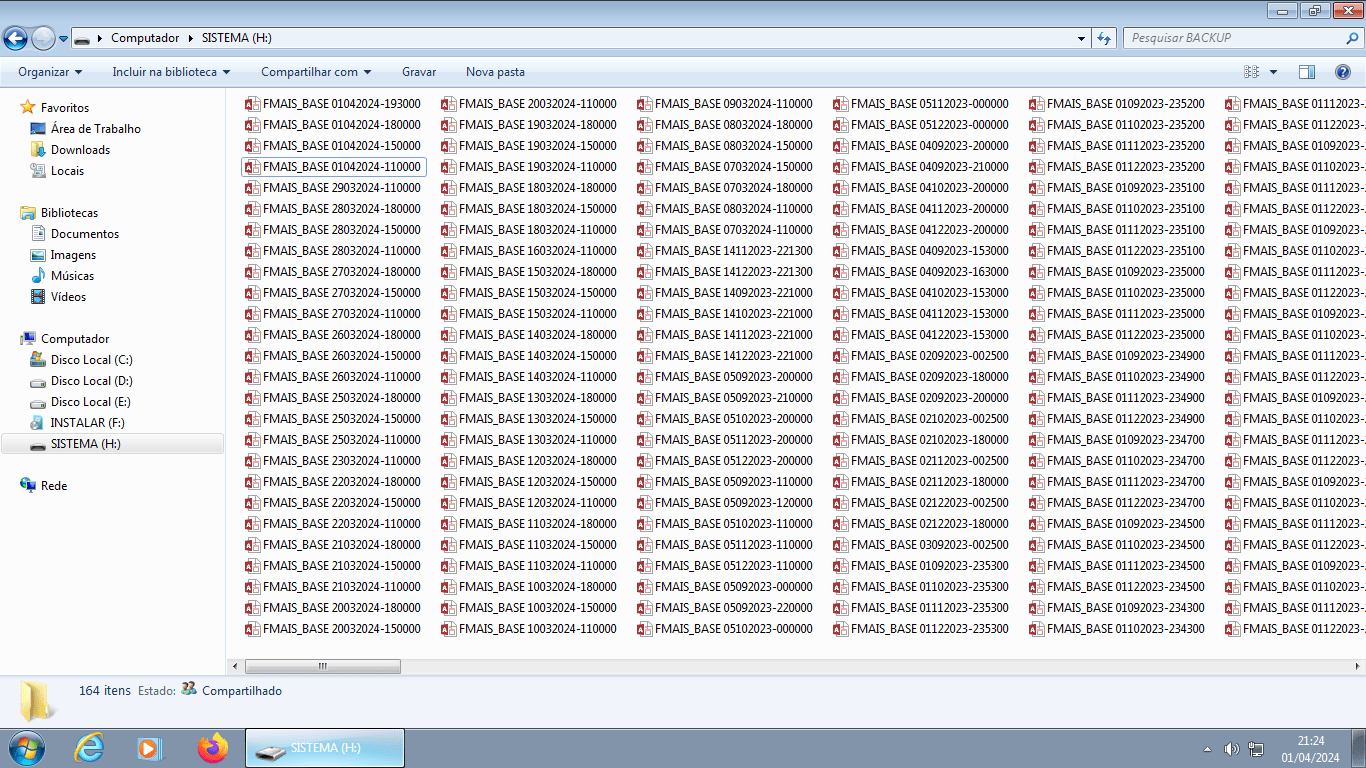This screenshot has height=768, width=1366.
Task: Open the view options dropdown arrow
Action: pos(1273,72)
